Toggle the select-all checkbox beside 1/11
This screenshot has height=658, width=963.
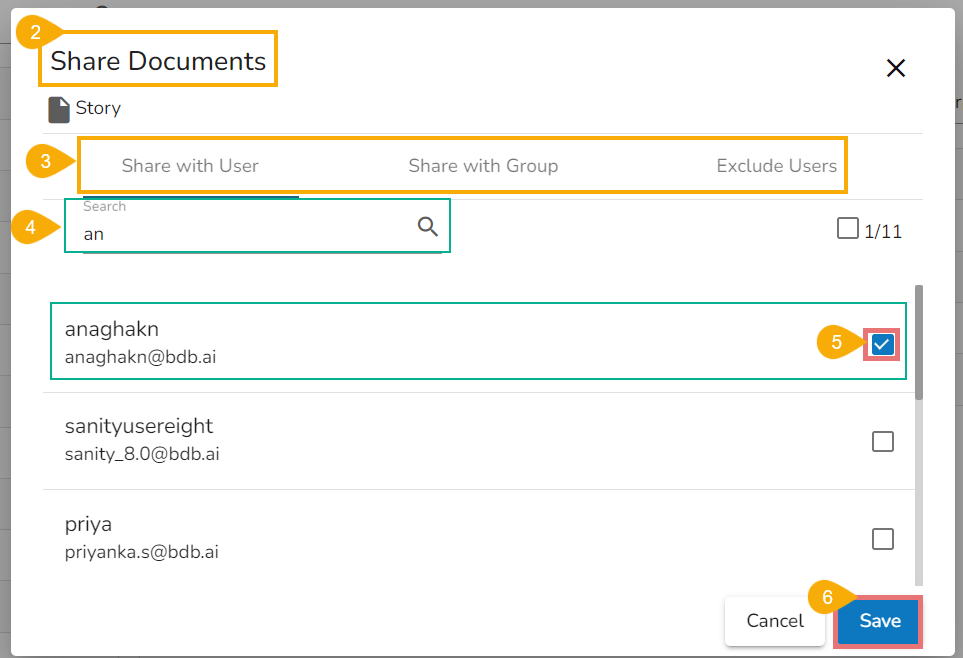(847, 229)
